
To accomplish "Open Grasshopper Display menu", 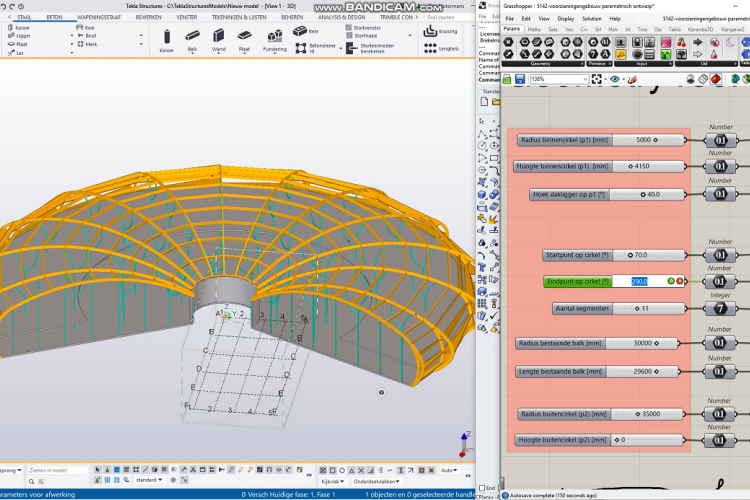I will (566, 19).
